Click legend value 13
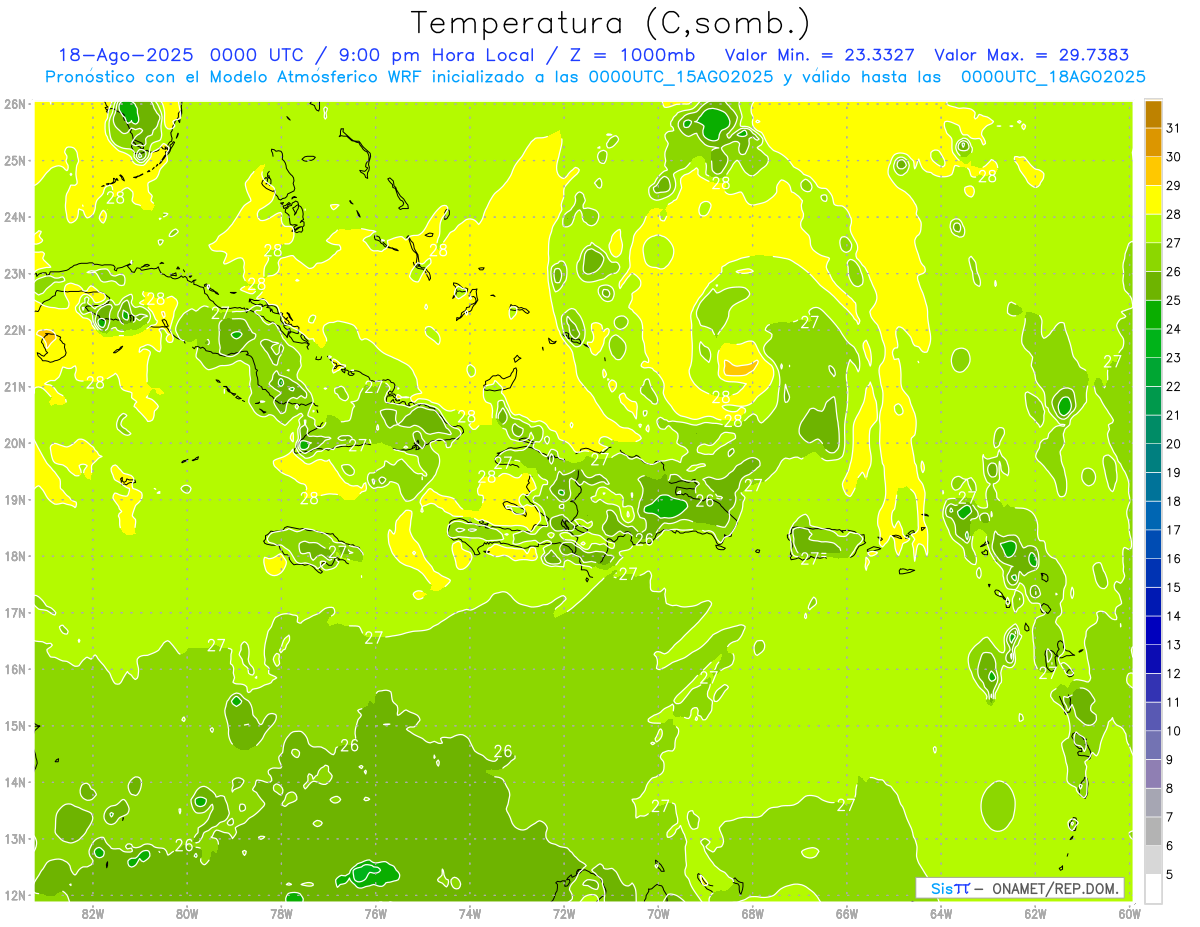Viewport: 1200px width, 927px height. pos(1174,645)
